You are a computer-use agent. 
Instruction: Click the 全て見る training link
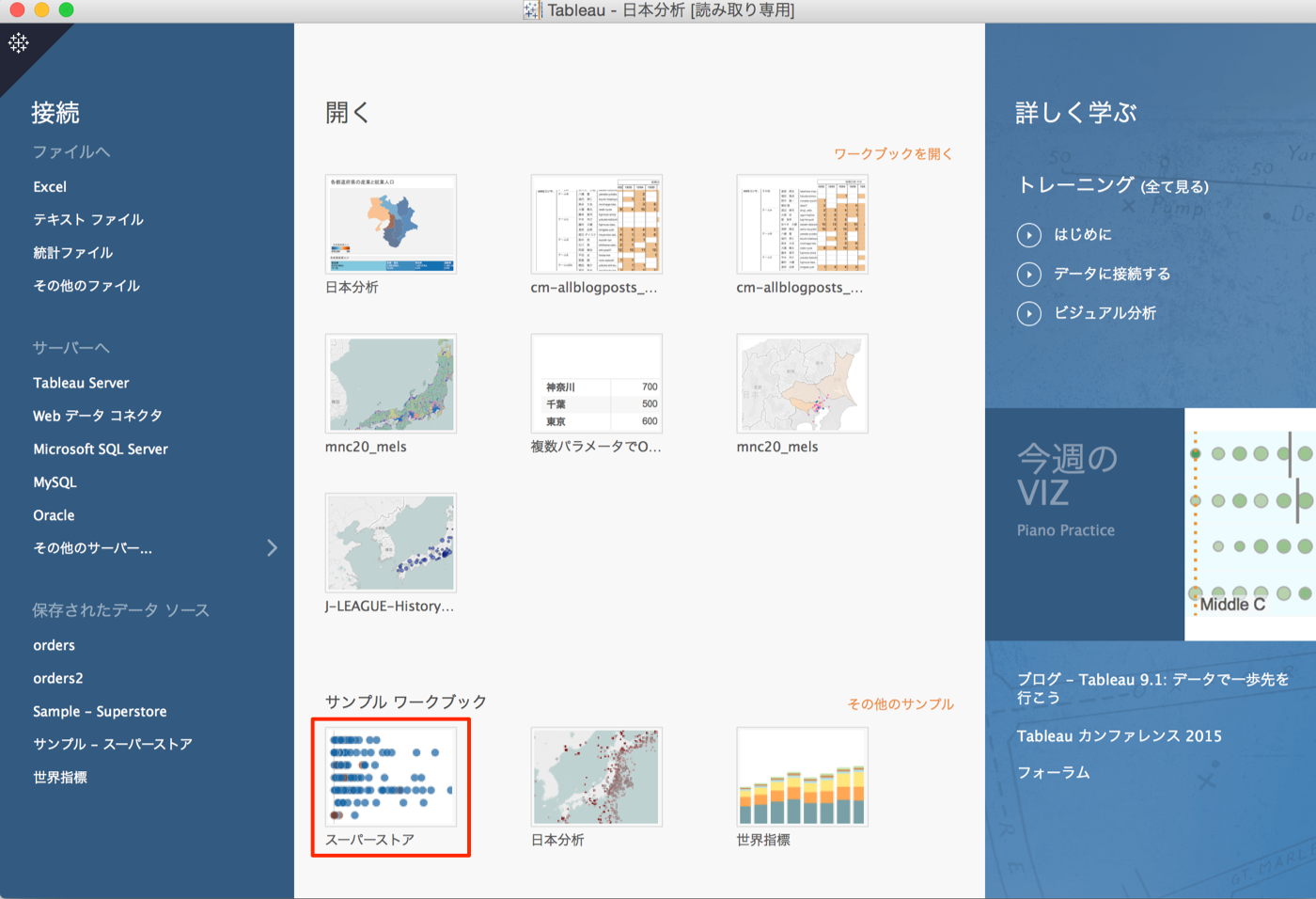[1174, 187]
